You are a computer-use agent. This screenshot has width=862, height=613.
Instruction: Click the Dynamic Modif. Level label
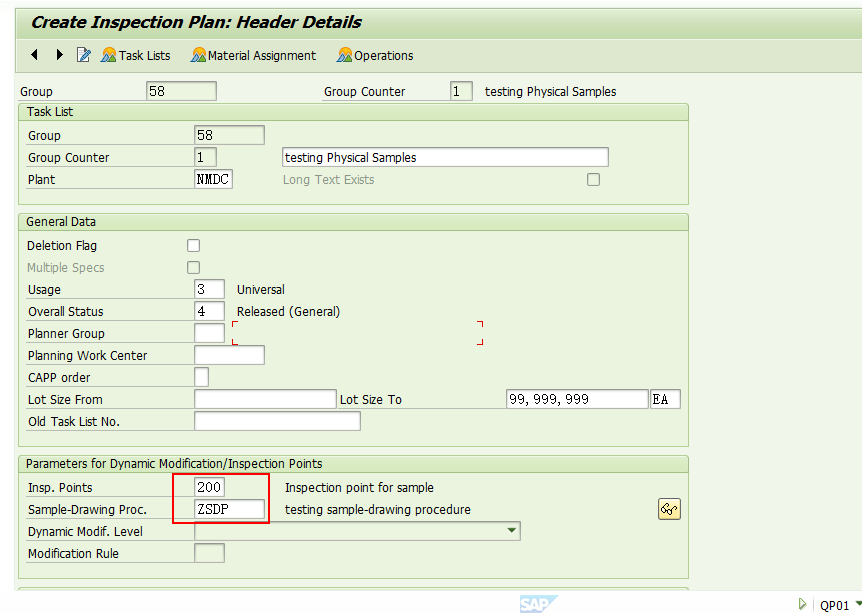click(x=85, y=532)
